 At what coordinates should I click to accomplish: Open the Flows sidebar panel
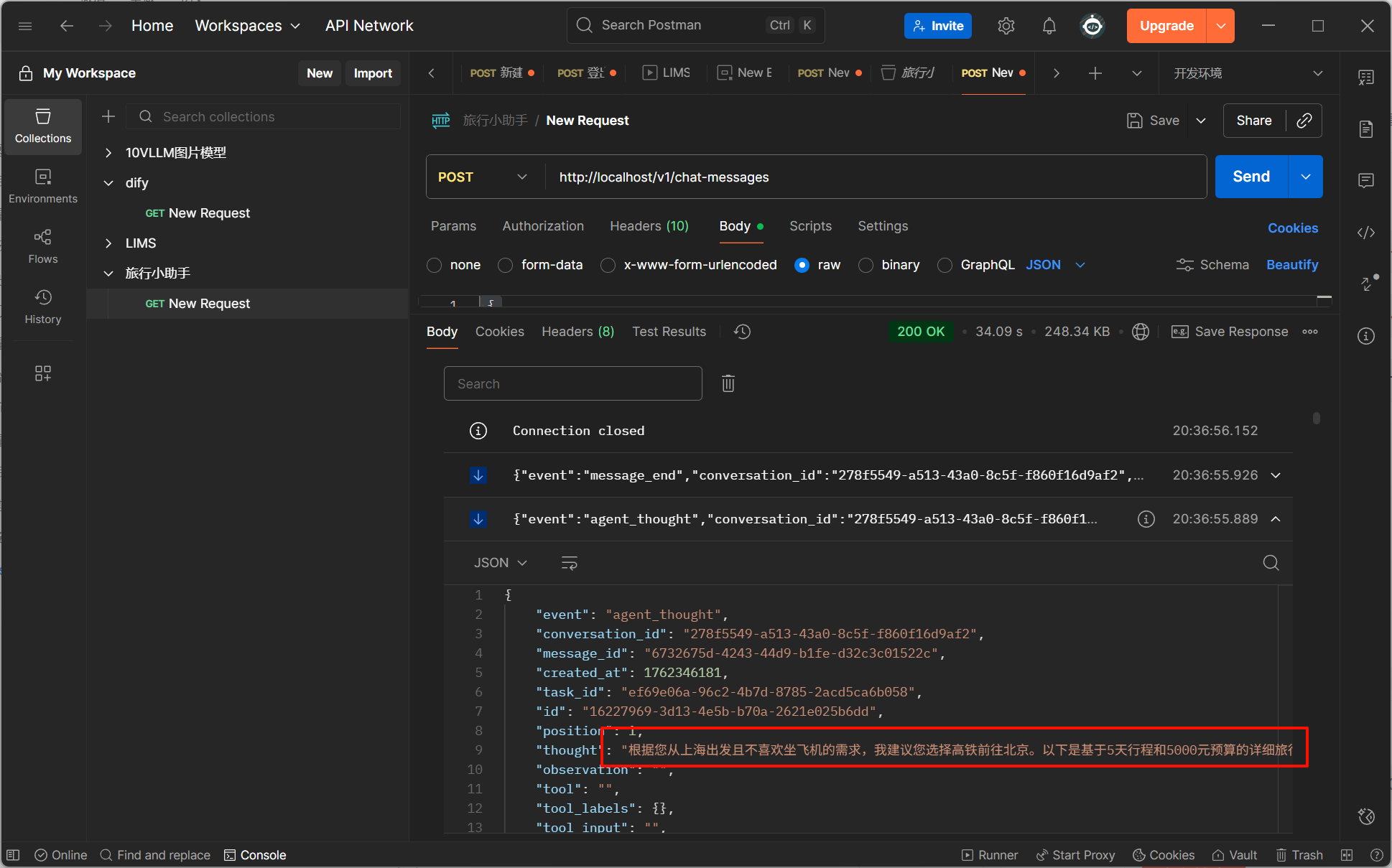pyautogui.click(x=42, y=246)
